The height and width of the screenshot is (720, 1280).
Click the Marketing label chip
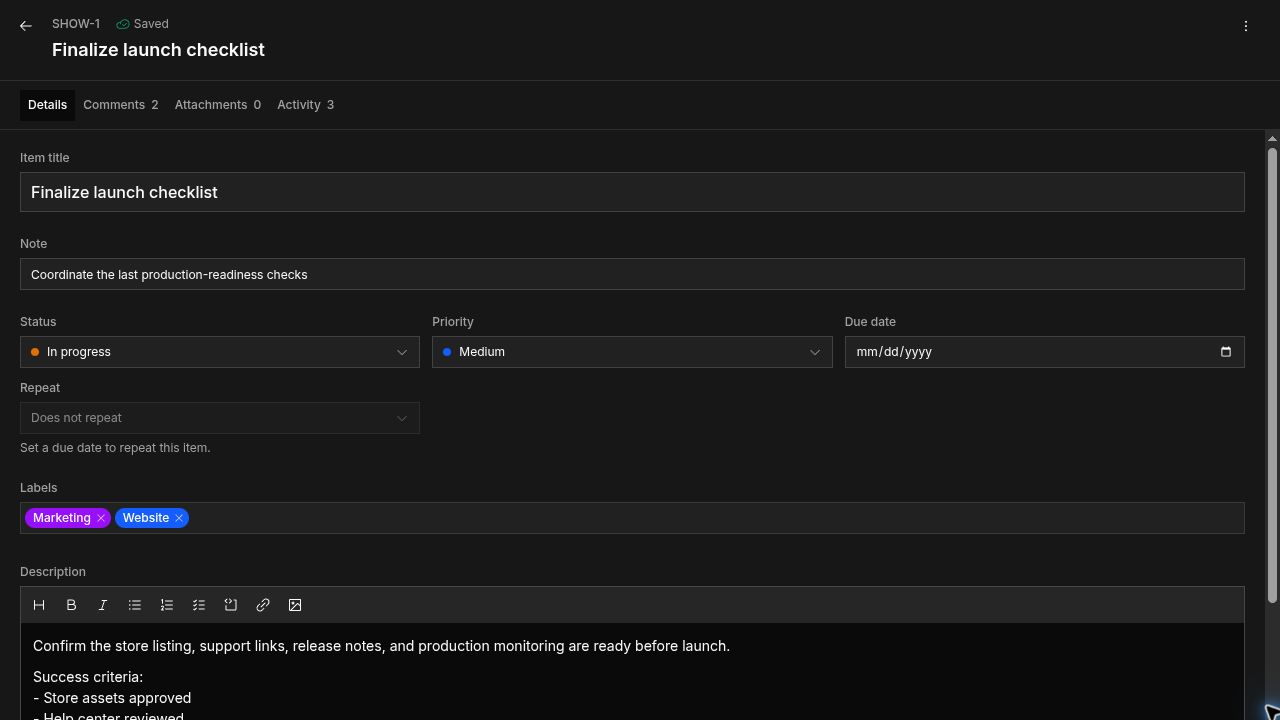coord(62,518)
